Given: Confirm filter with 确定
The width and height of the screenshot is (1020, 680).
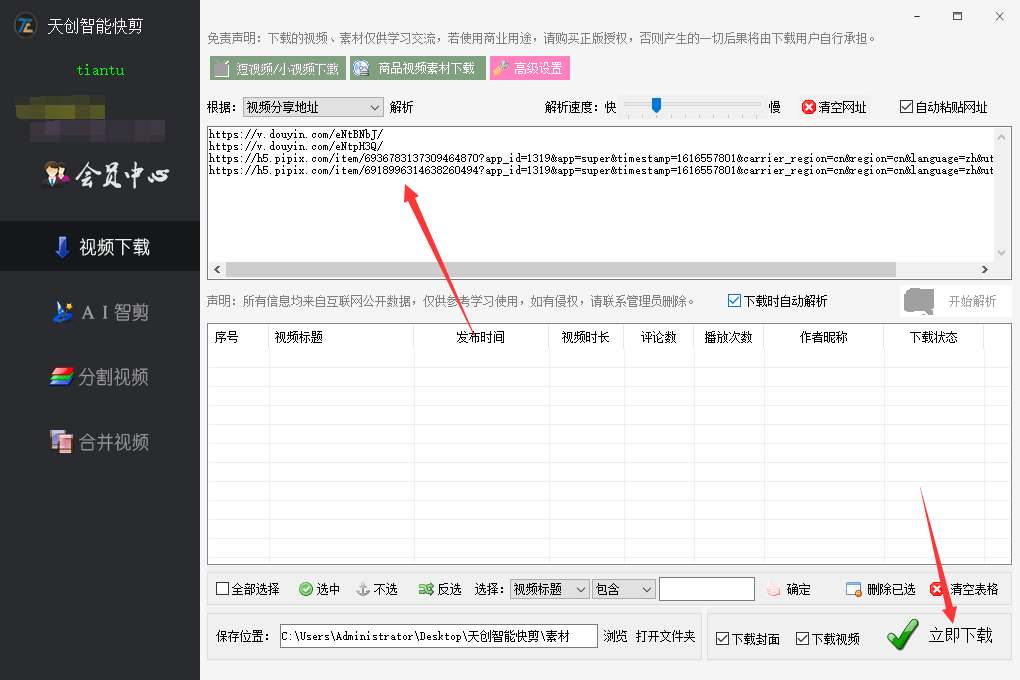Looking at the screenshot, I should pyautogui.click(x=788, y=589).
